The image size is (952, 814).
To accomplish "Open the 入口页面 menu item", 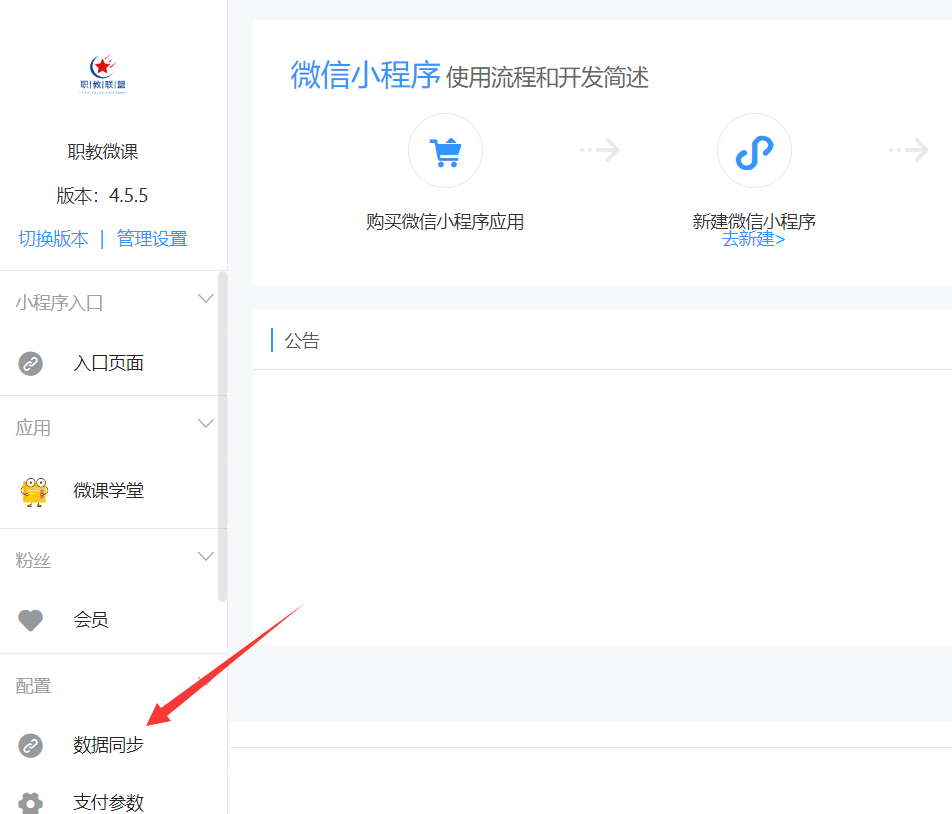I will (x=109, y=363).
